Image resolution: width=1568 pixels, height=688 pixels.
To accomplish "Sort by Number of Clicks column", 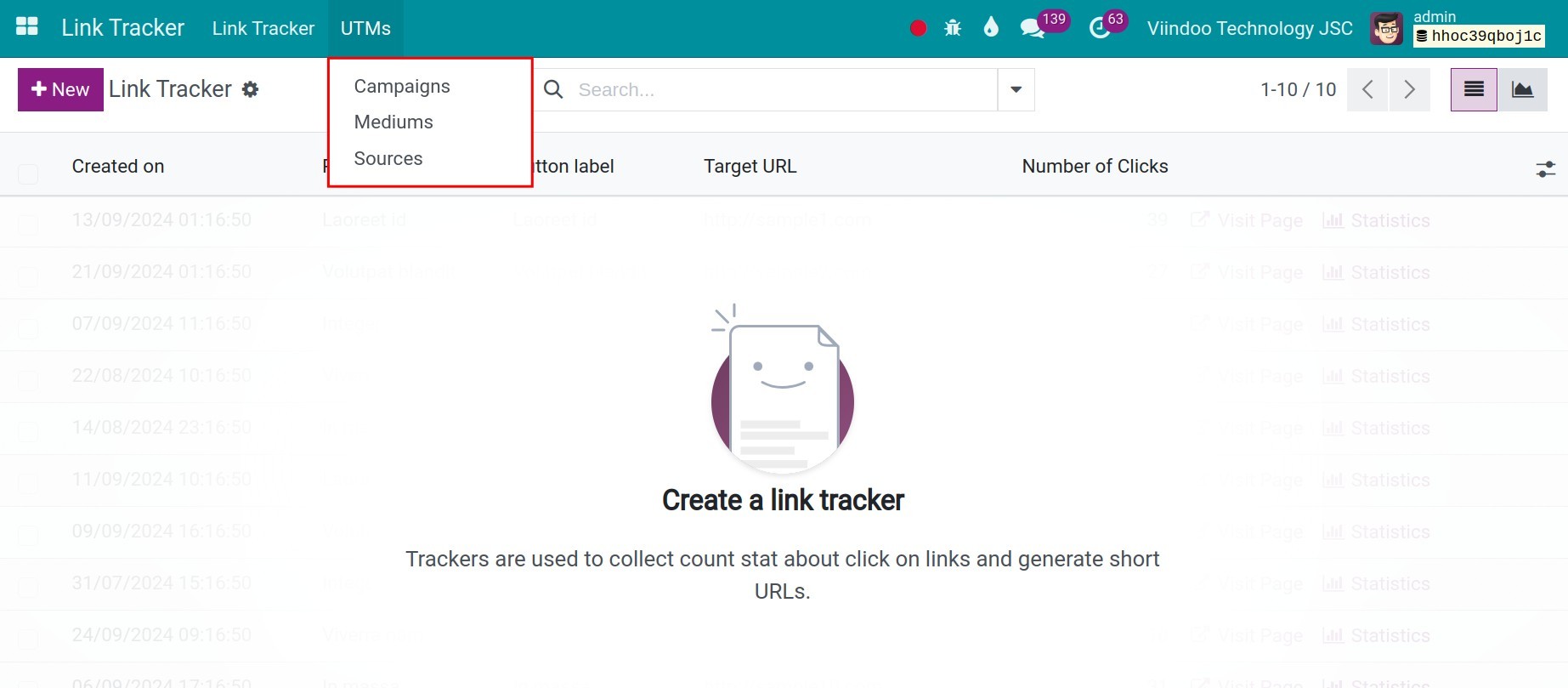I will 1095,166.
